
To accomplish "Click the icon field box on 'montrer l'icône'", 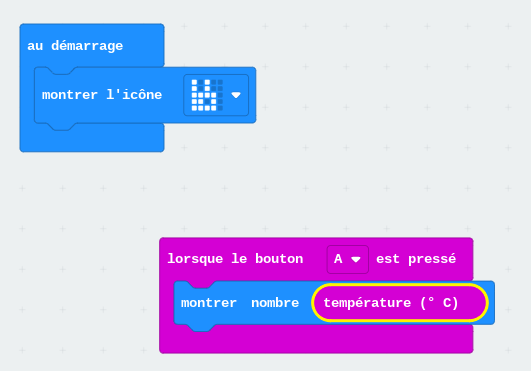I will click(x=216, y=95).
